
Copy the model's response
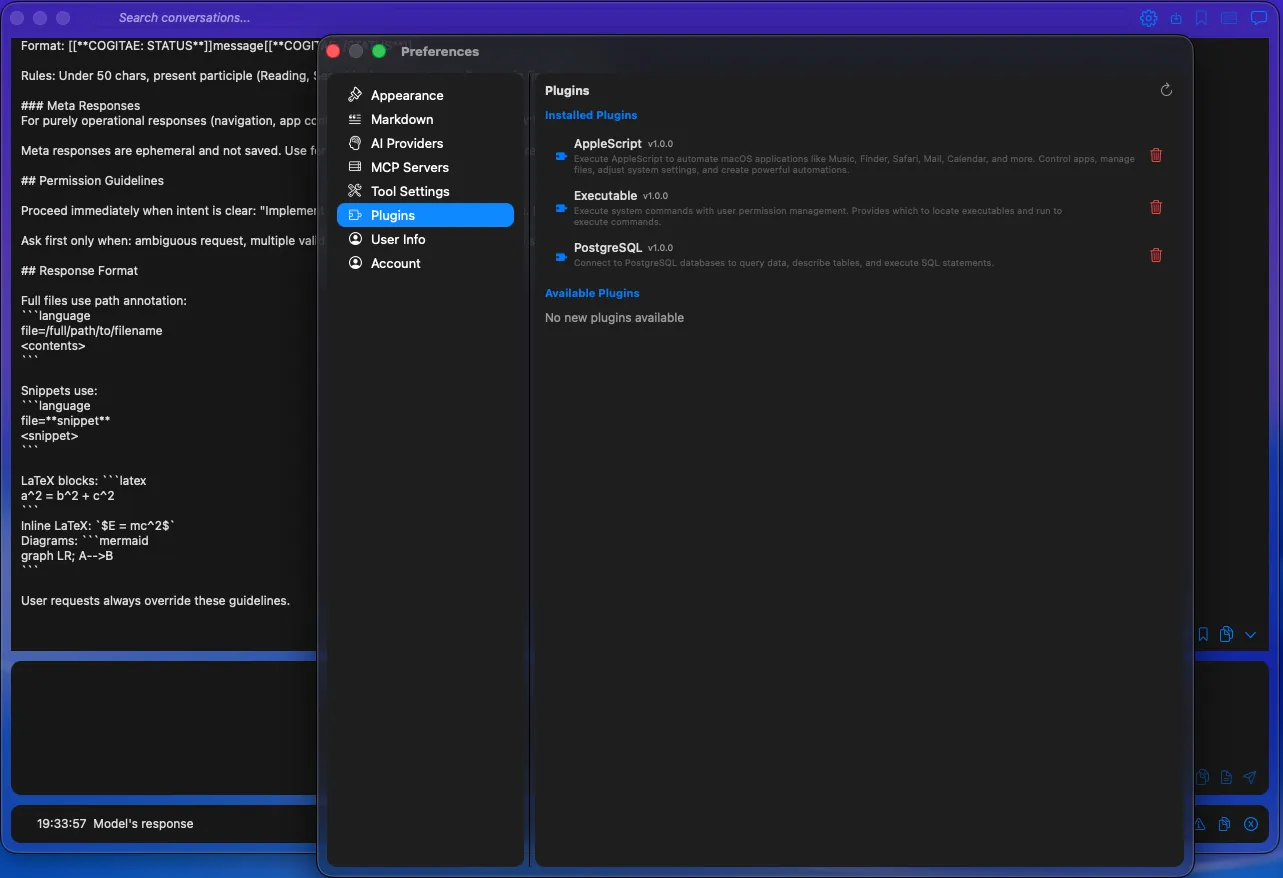click(1224, 824)
